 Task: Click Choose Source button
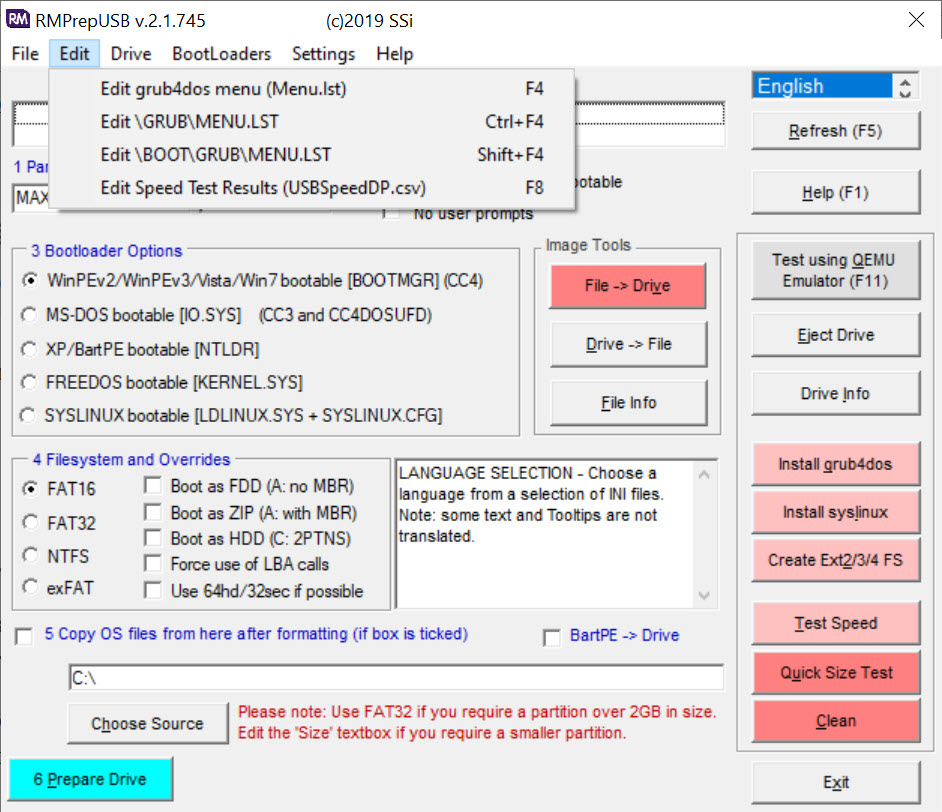click(147, 724)
